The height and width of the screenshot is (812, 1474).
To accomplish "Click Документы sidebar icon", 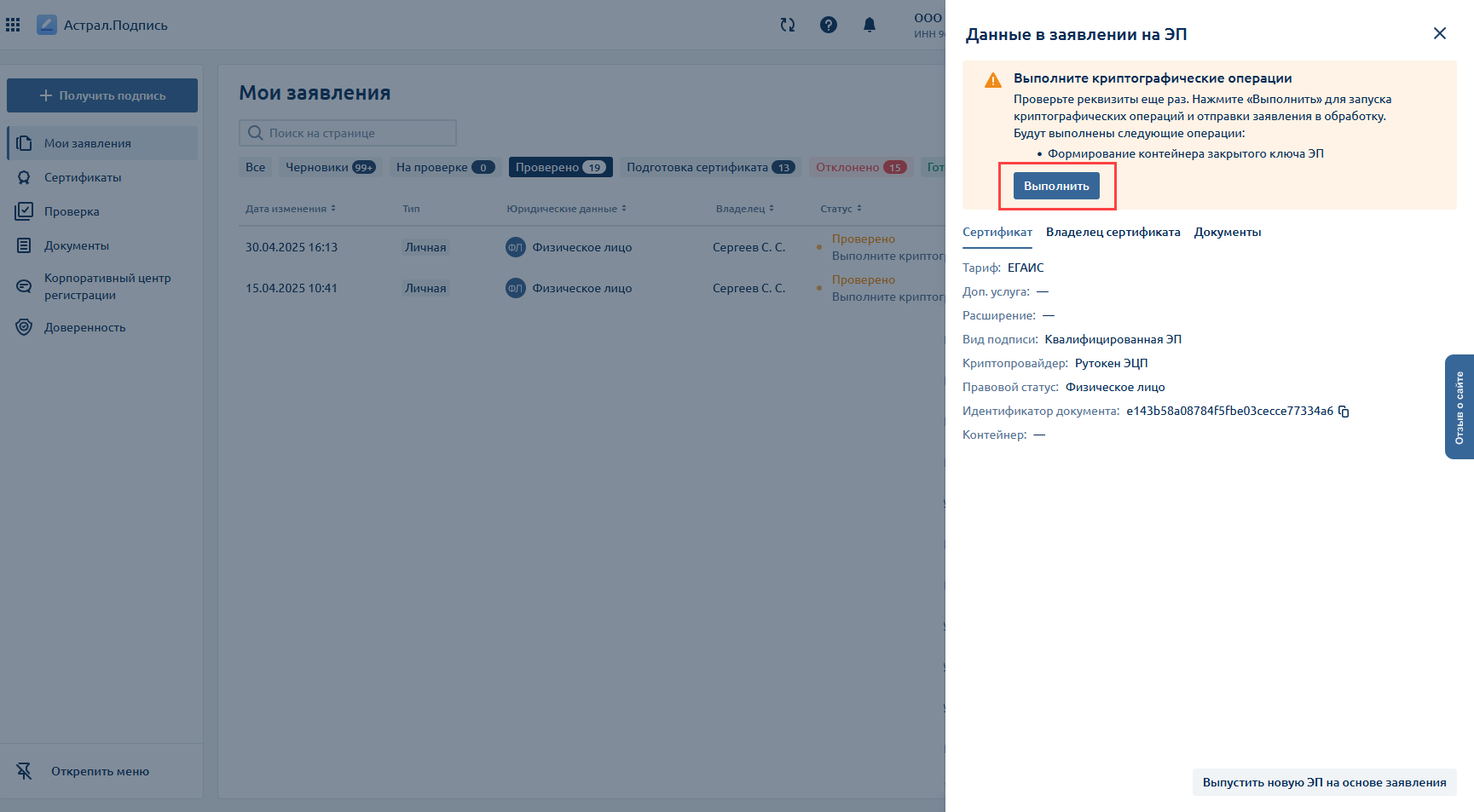I will (24, 245).
